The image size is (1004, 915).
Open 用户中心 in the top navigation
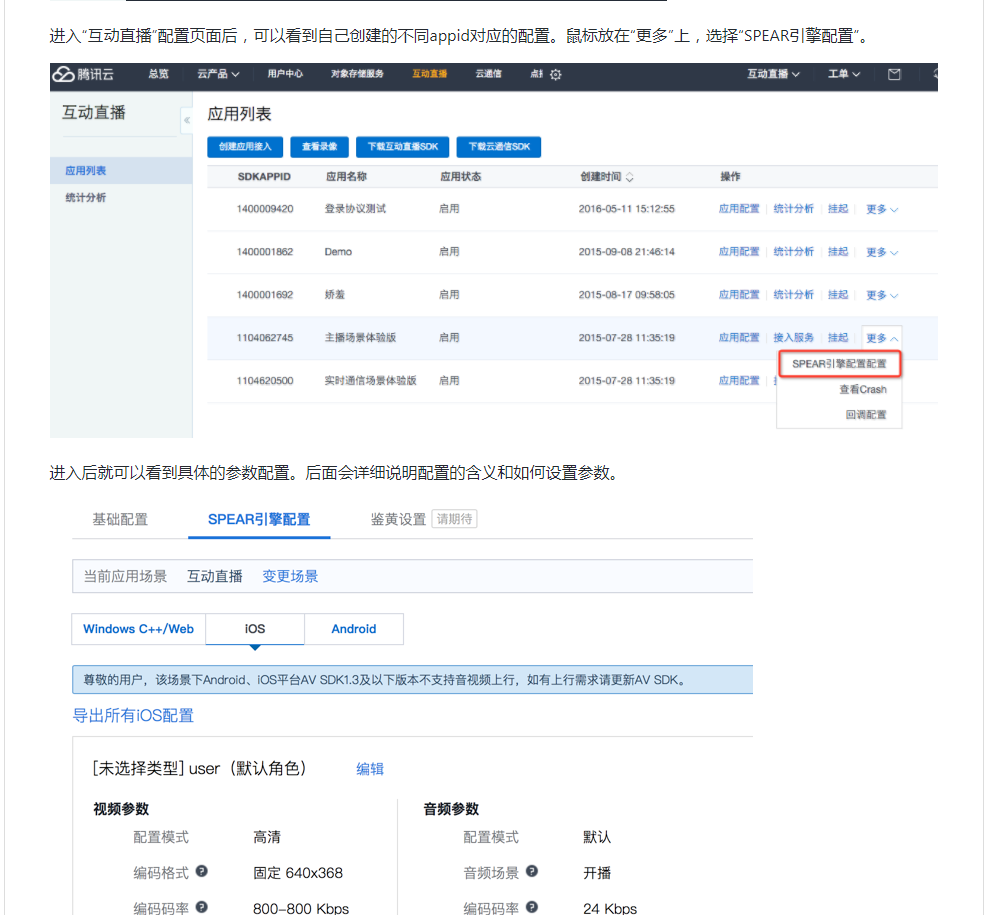285,74
